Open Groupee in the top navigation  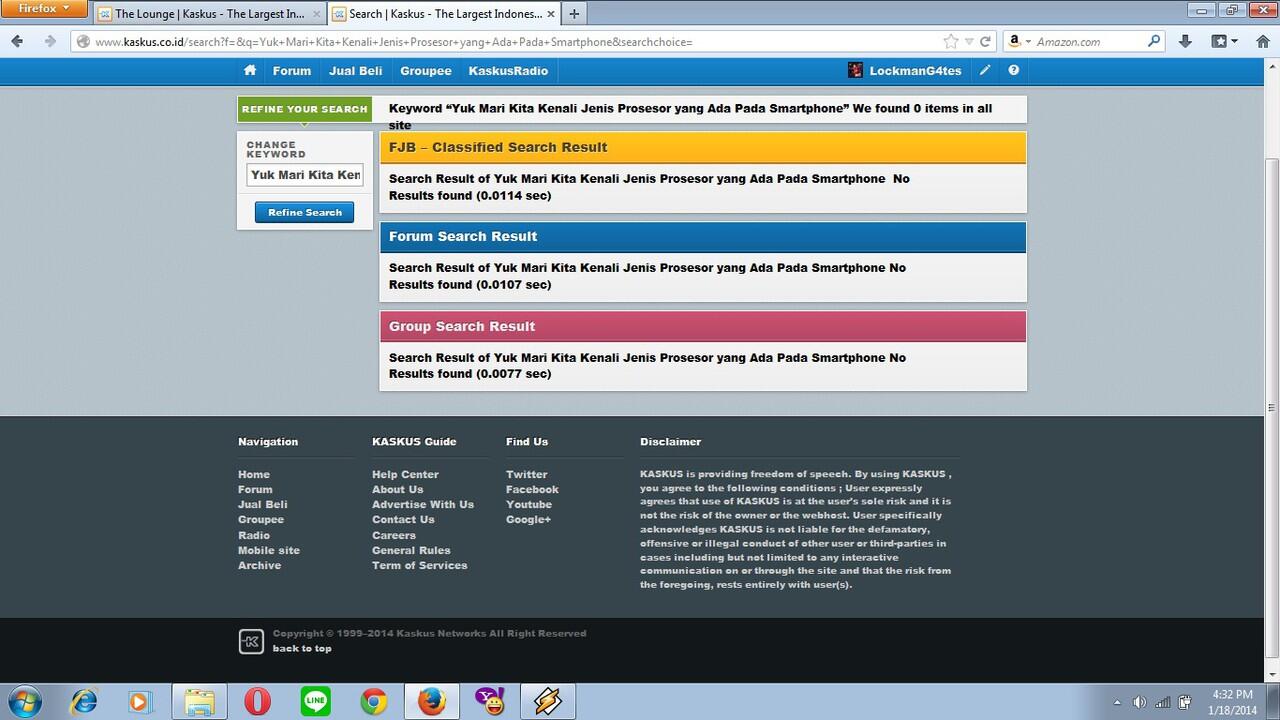pyautogui.click(x=426, y=71)
